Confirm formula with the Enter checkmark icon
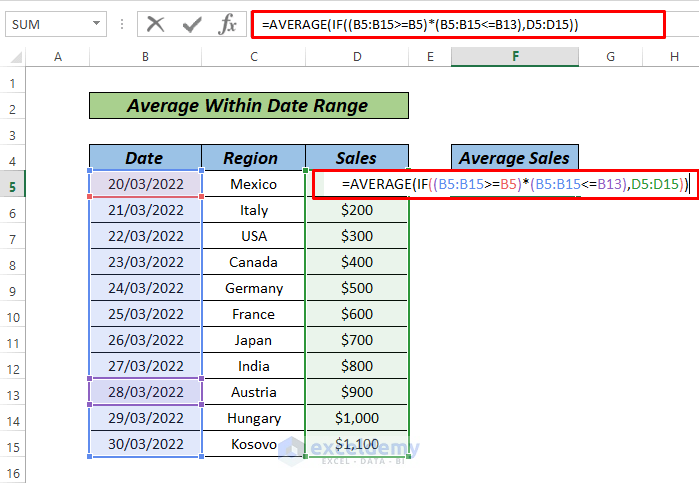The image size is (699, 483). (x=191, y=24)
